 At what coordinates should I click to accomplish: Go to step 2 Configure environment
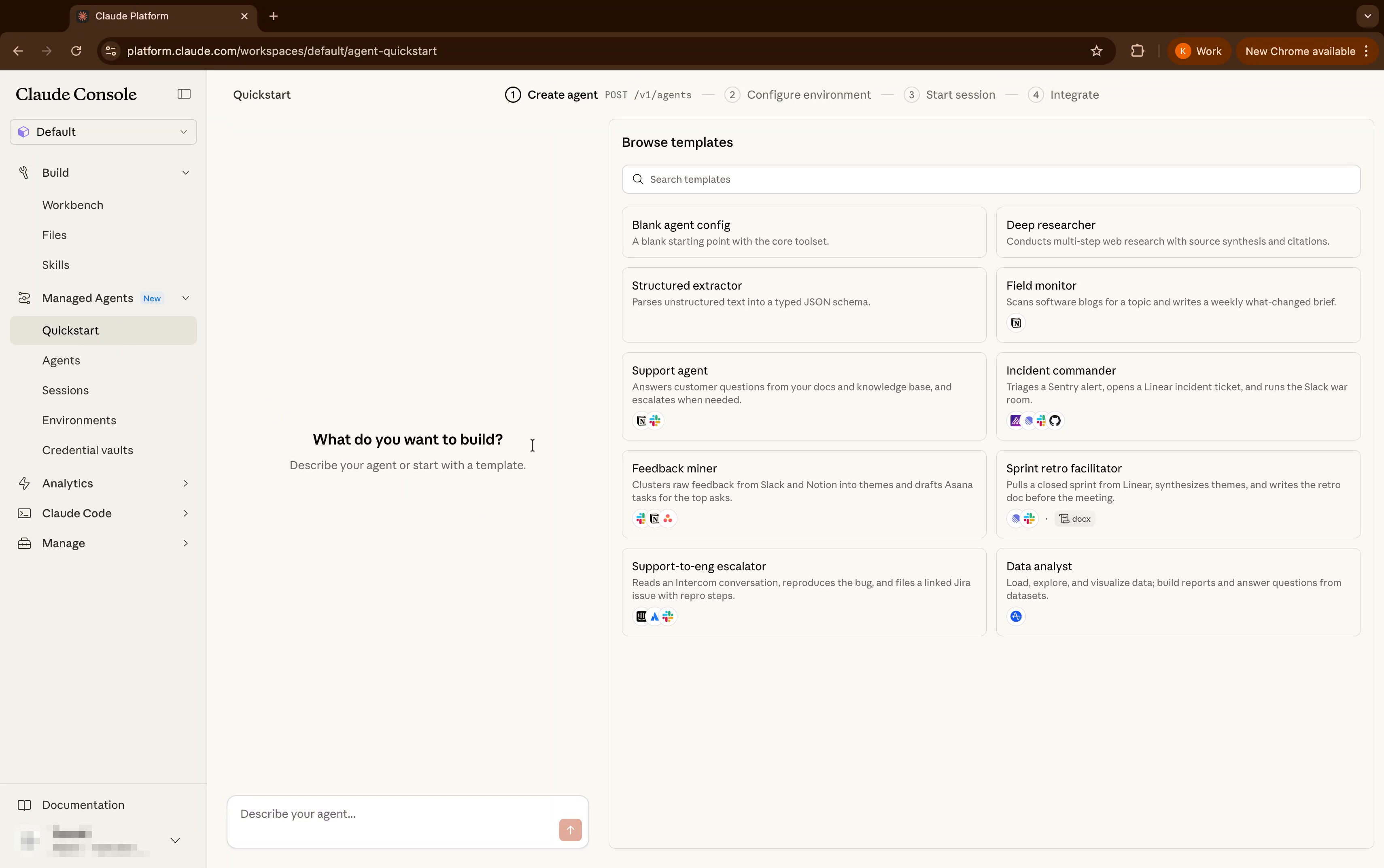pos(798,95)
